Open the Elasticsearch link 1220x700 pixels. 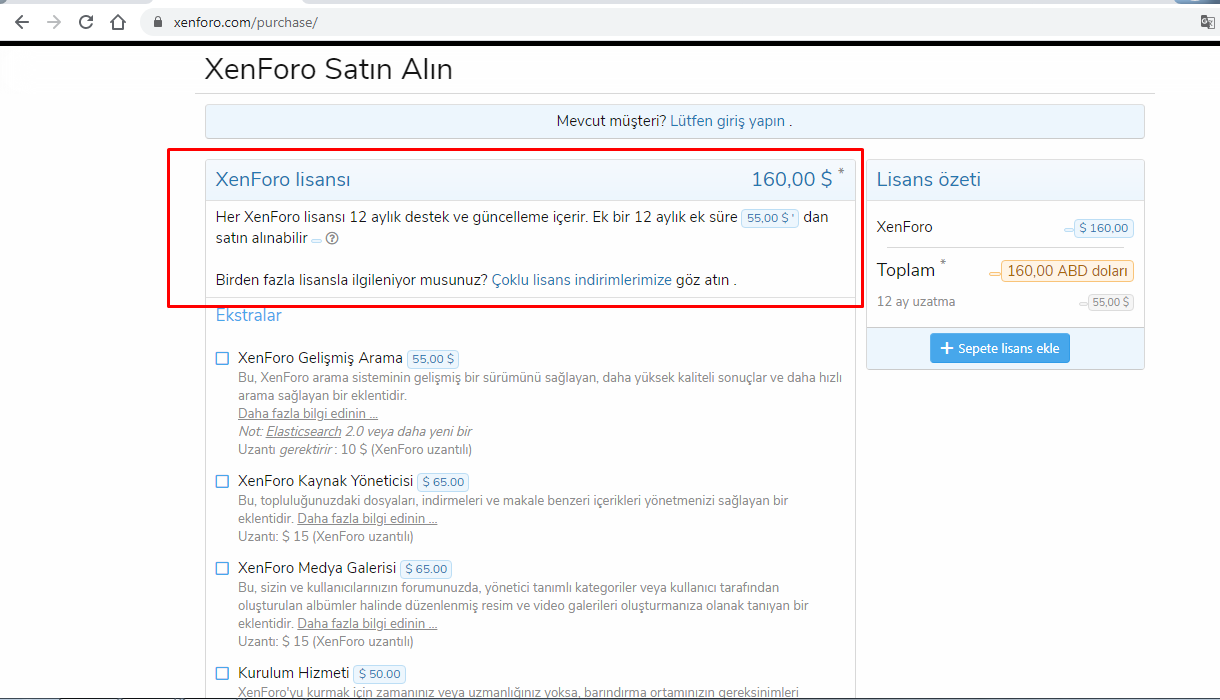click(x=303, y=431)
